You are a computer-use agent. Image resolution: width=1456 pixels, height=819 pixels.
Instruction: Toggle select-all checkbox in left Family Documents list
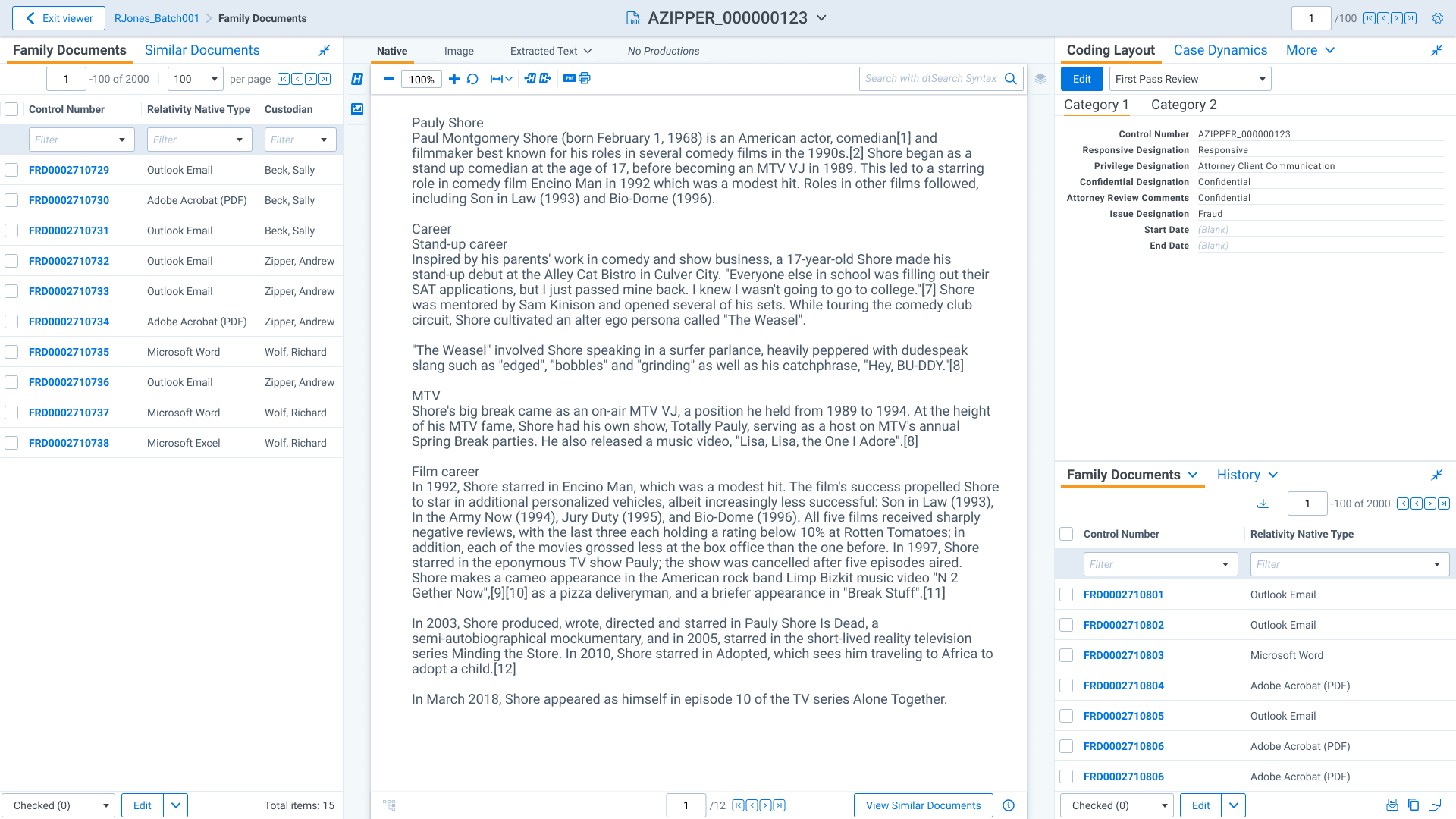11,109
